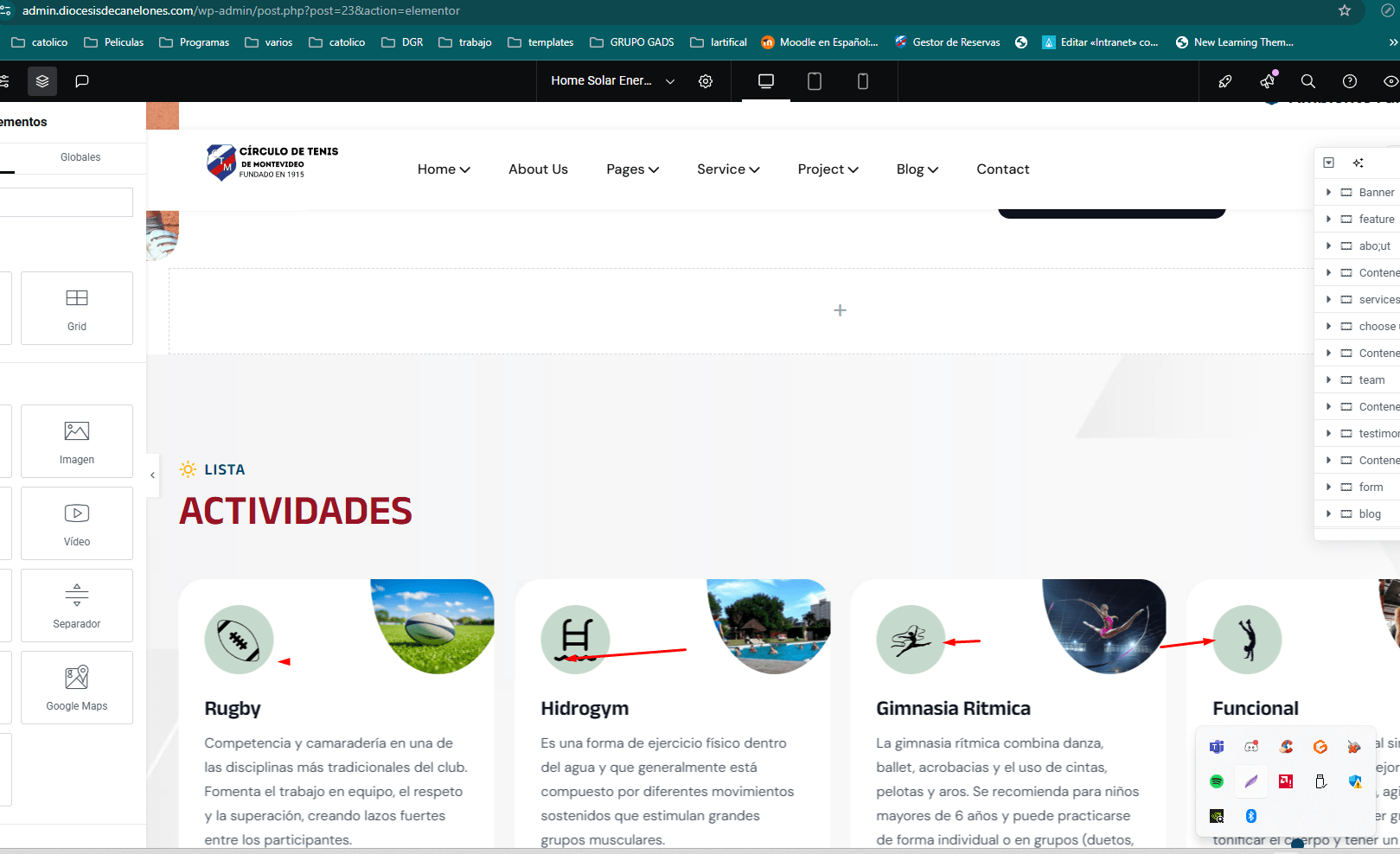Add the Google Maps widget
1400x854 pixels.
pos(77,687)
